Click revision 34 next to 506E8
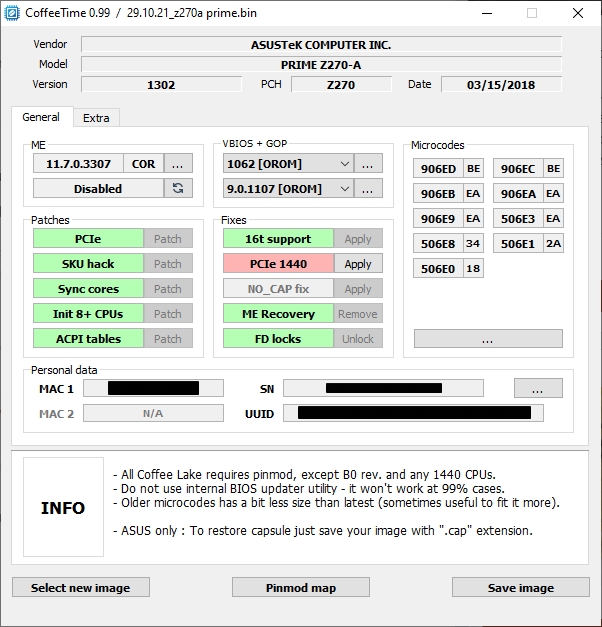The image size is (602, 627). point(473,244)
